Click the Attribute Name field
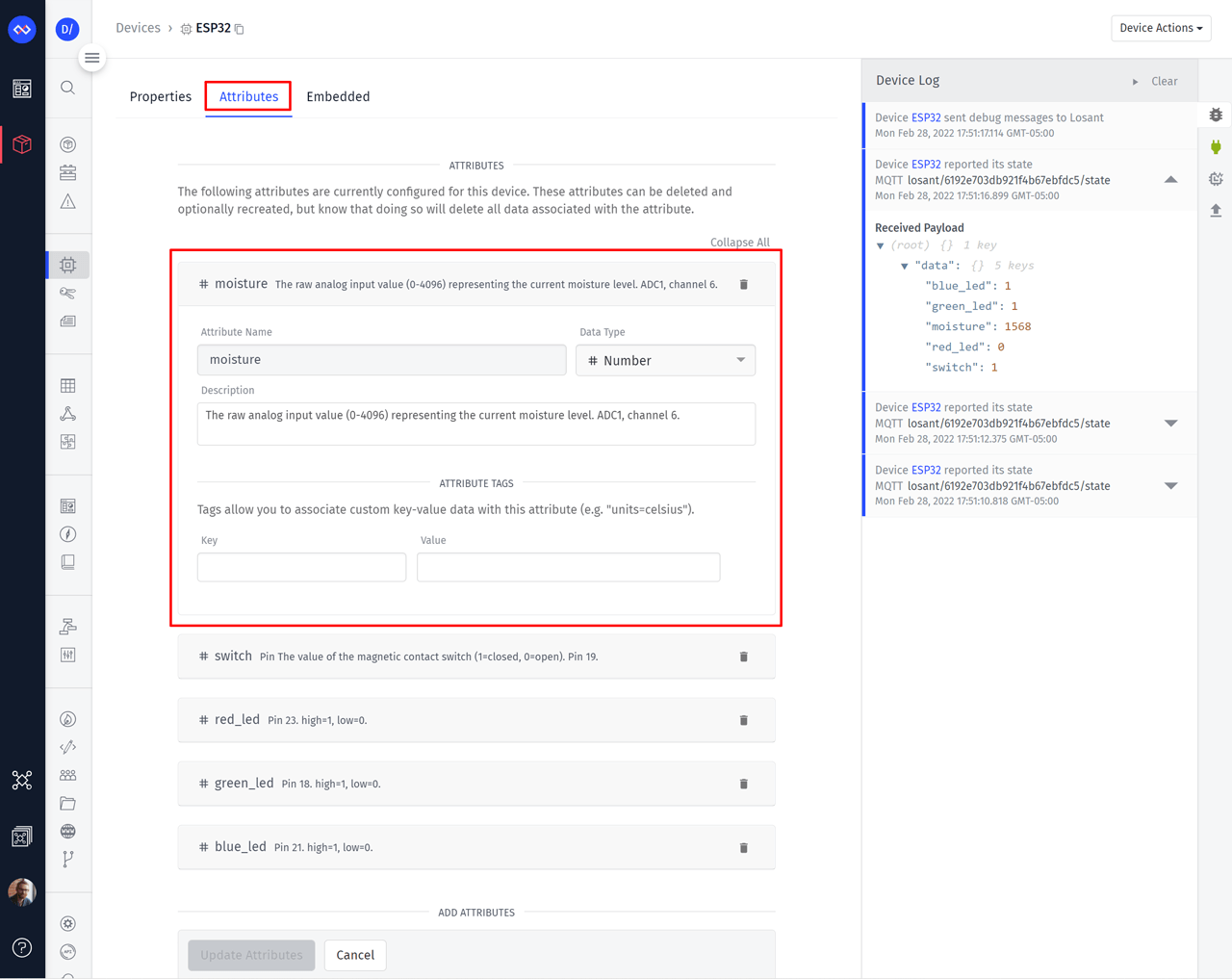This screenshot has width=1232, height=979. click(x=381, y=360)
